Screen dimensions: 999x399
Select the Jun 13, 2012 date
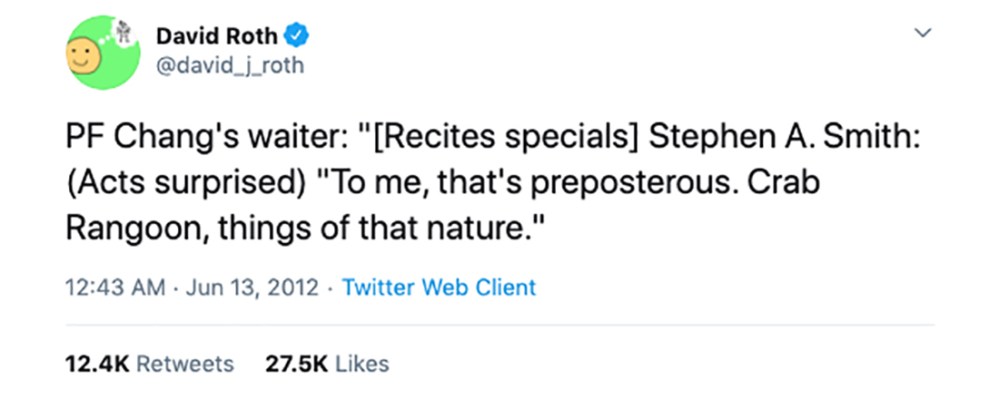click(x=252, y=287)
